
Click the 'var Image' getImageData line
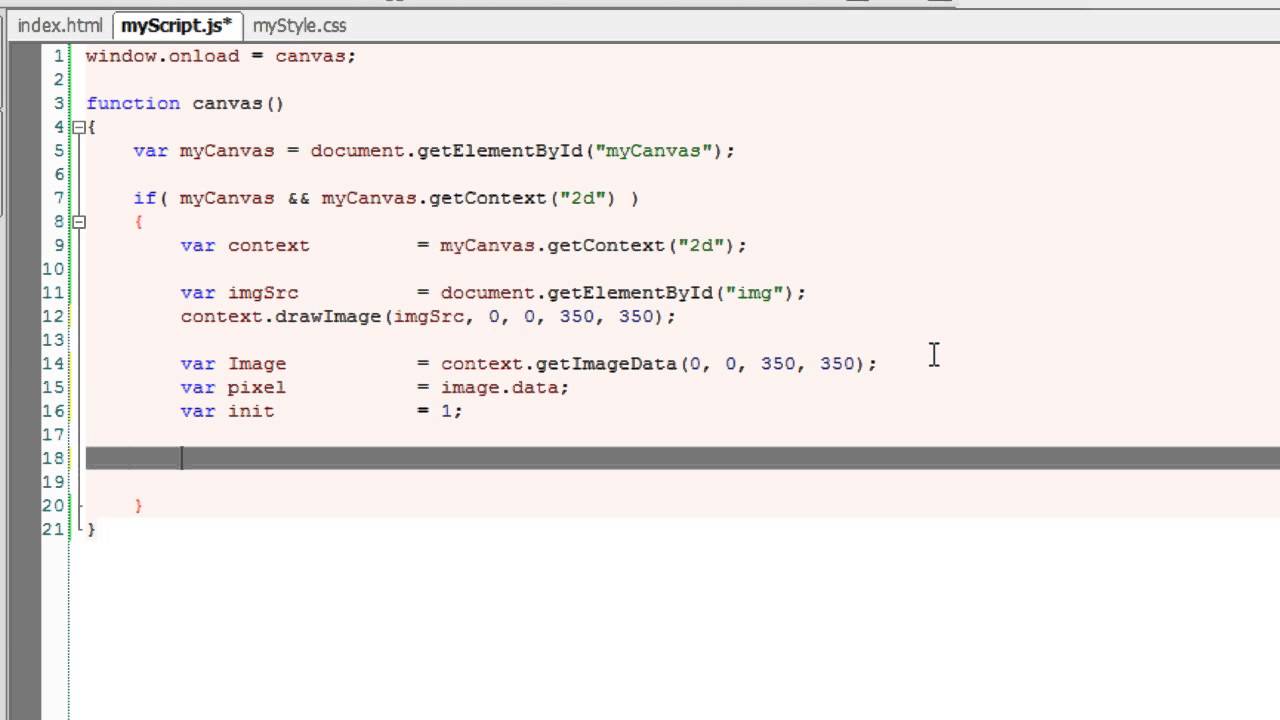(x=529, y=364)
